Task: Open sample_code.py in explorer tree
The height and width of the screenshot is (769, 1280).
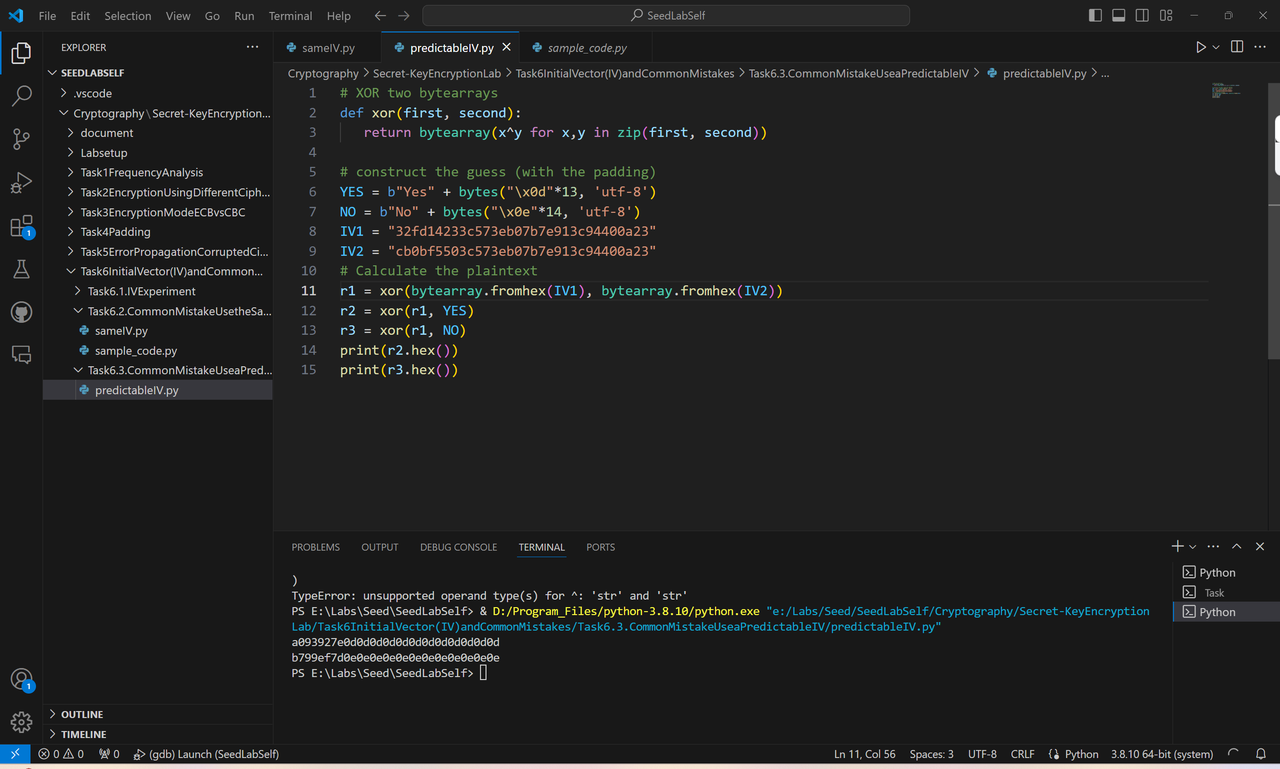Action: tap(158, 351)
